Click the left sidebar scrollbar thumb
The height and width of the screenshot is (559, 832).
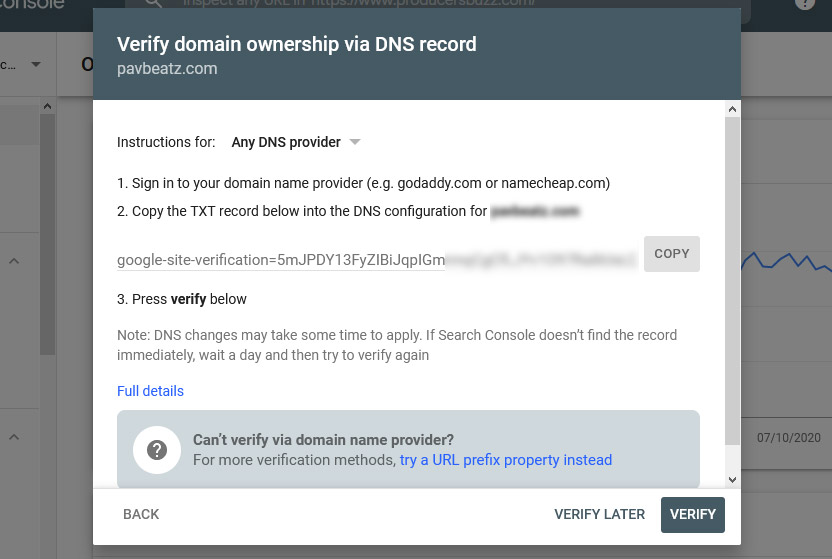(x=47, y=234)
